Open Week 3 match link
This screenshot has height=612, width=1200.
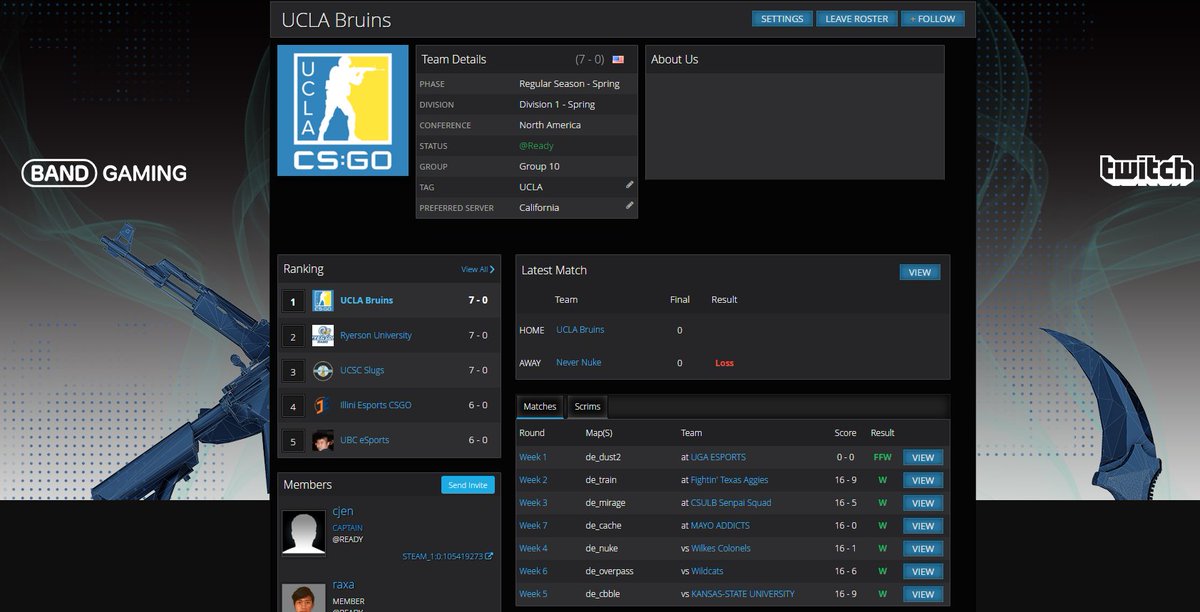533,503
